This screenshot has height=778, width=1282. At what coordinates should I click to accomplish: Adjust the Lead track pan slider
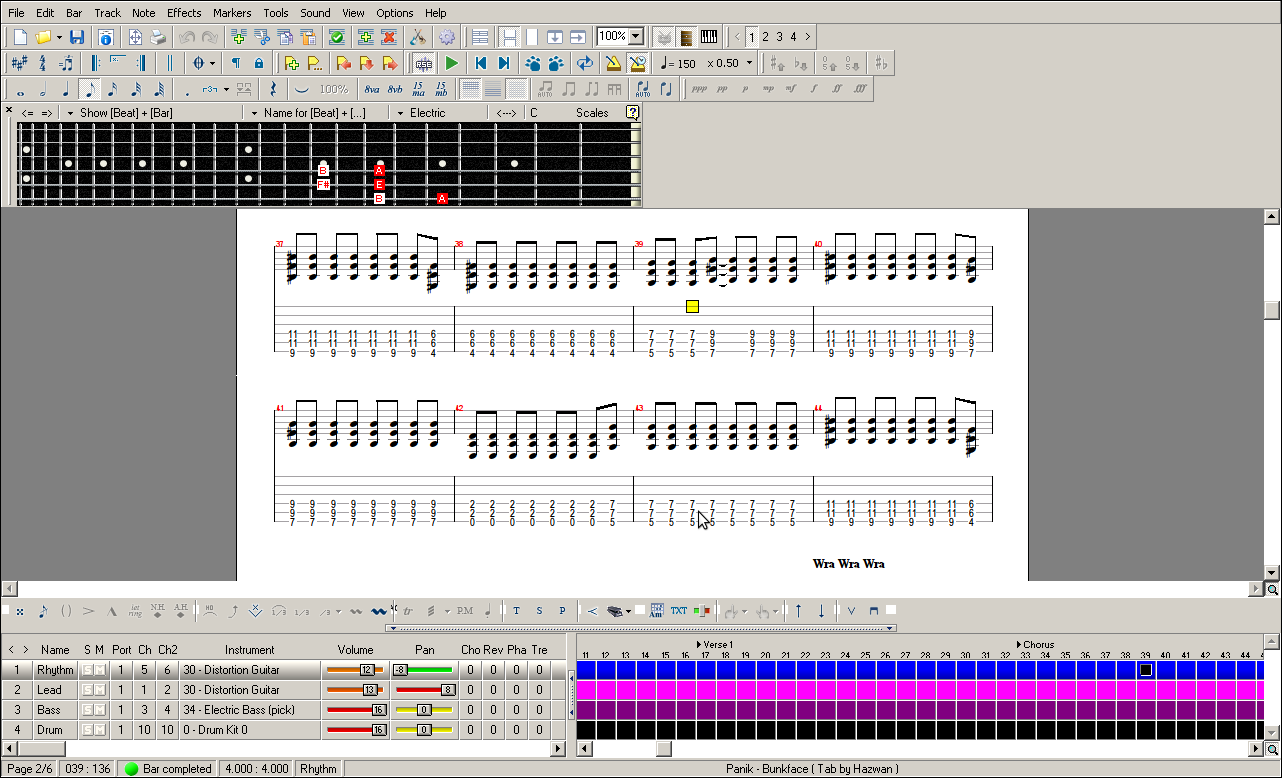click(x=425, y=690)
